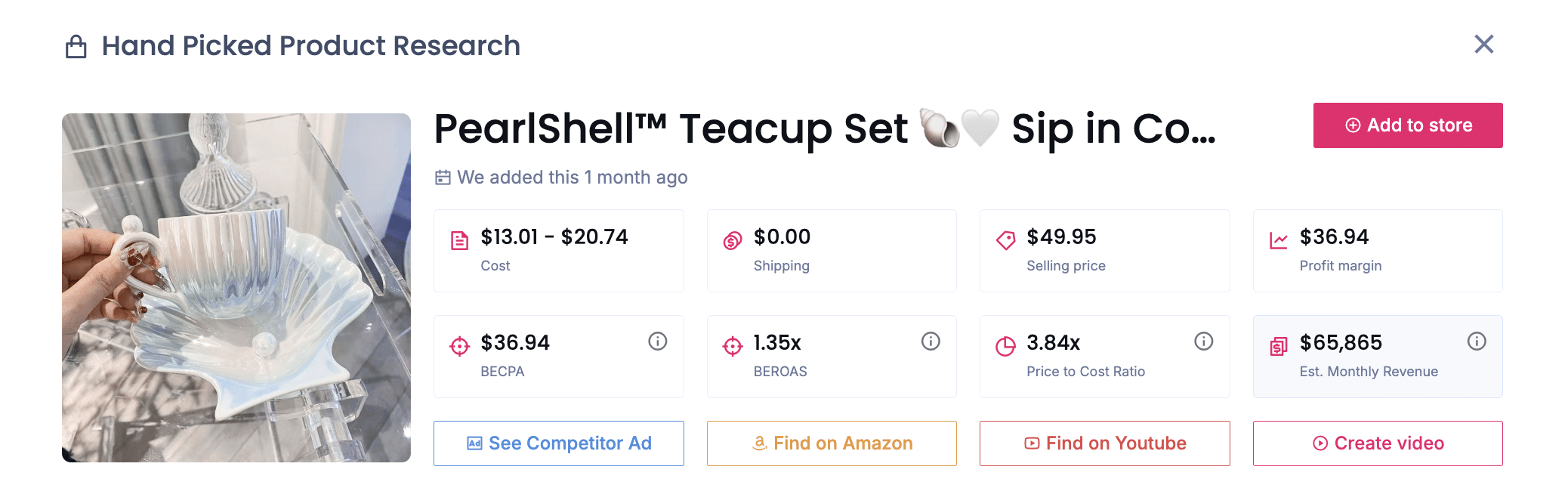1568x482 pixels.
Task: Click the PearlShell Teacup Set product title
Action: [x=824, y=128]
